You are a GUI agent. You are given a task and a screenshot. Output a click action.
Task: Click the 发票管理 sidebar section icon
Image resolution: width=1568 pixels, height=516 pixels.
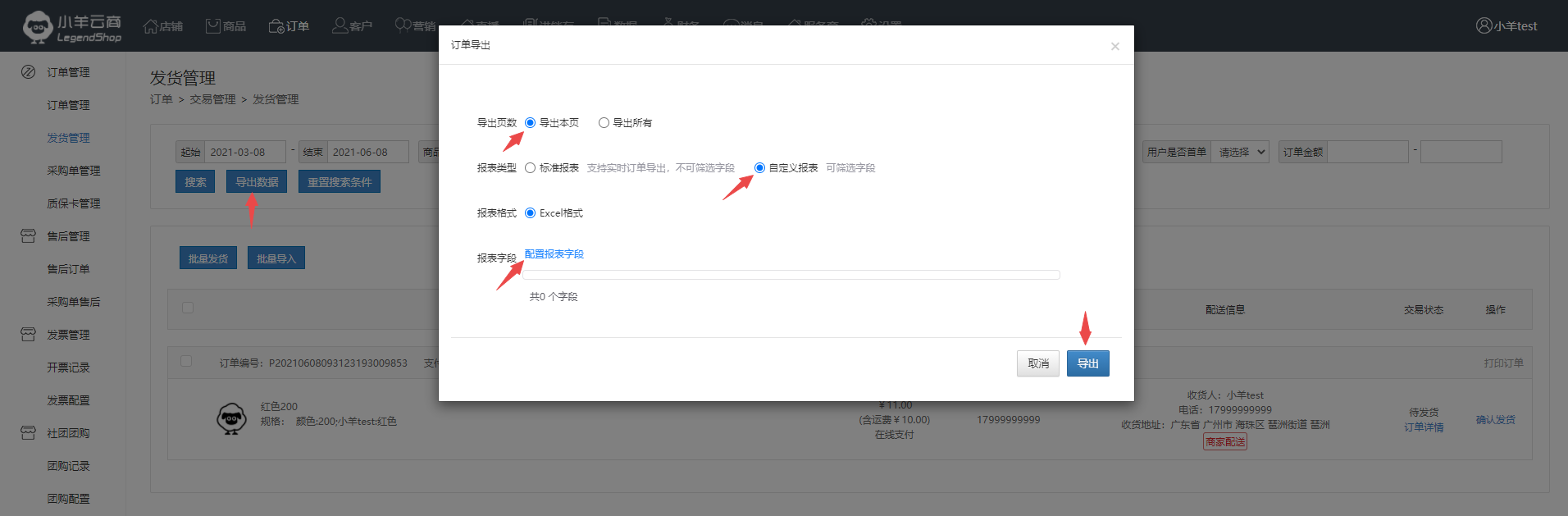point(28,335)
